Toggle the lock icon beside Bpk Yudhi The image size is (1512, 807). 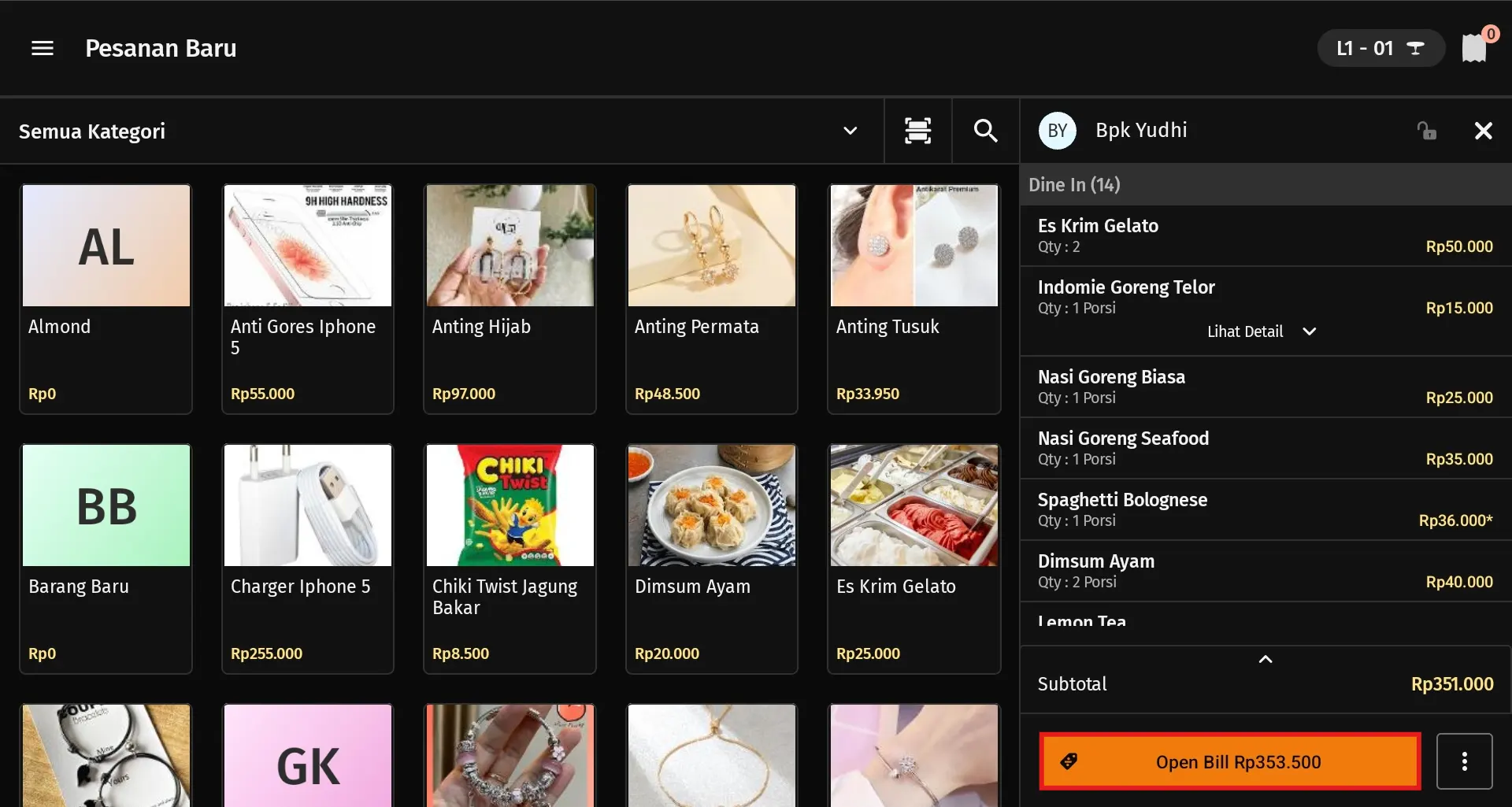(x=1426, y=131)
